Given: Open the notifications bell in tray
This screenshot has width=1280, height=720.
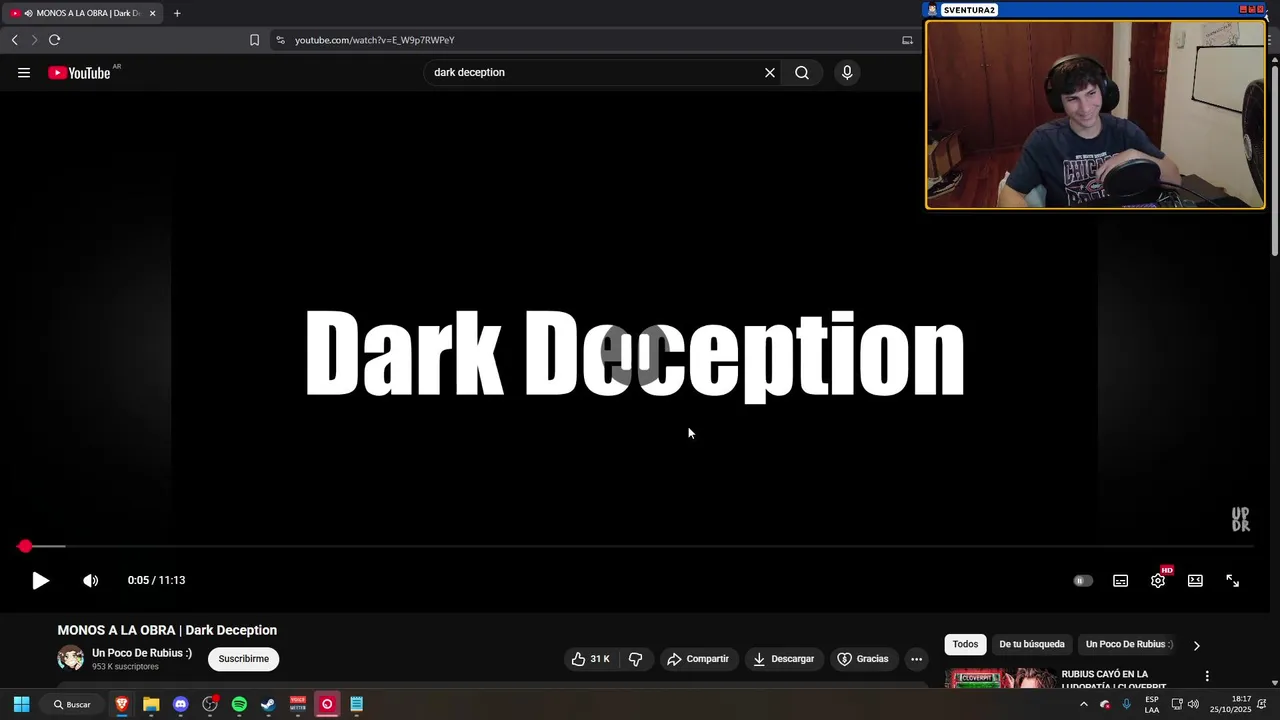Looking at the screenshot, I should (x=1262, y=704).
